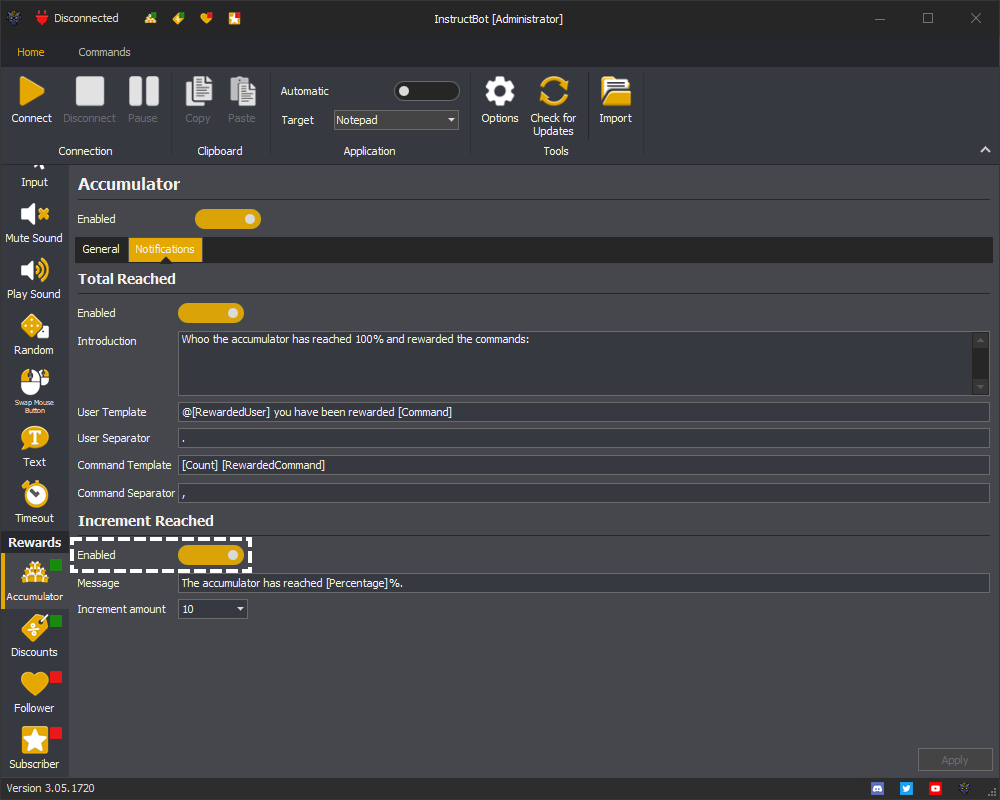The width and height of the screenshot is (1000, 800).
Task: Switch to the Commands ribbon tab
Action: (x=105, y=52)
